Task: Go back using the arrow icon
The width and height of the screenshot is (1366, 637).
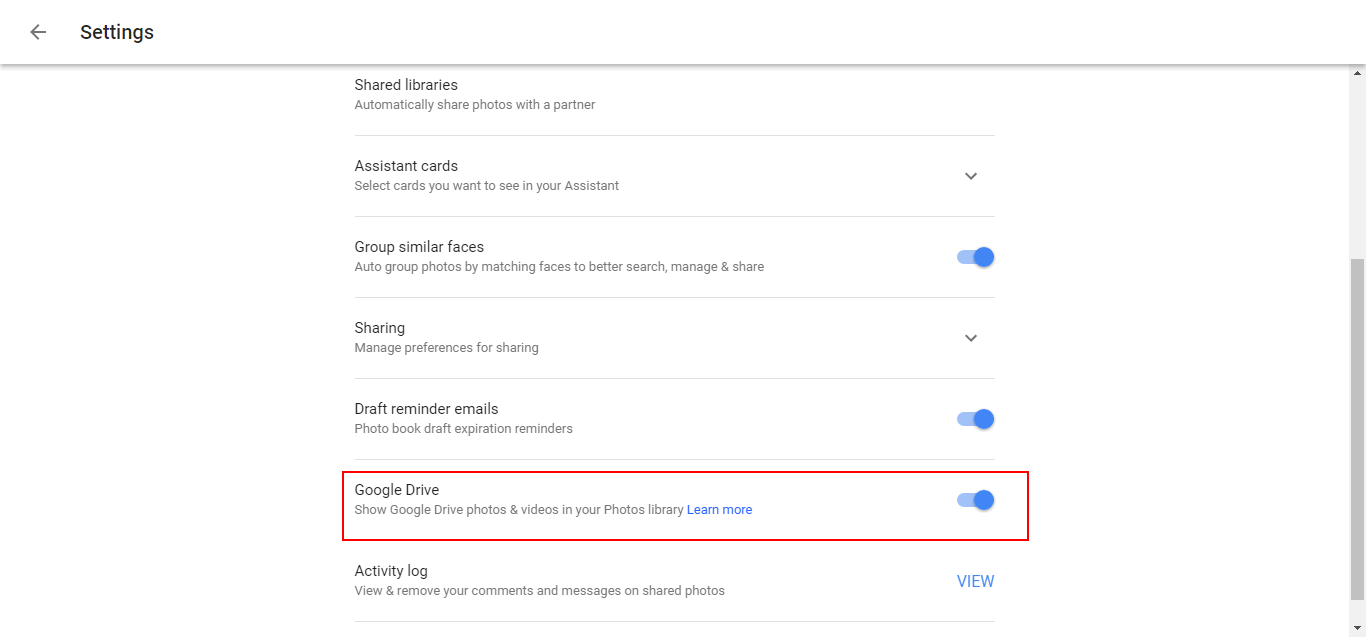Action: (x=38, y=32)
